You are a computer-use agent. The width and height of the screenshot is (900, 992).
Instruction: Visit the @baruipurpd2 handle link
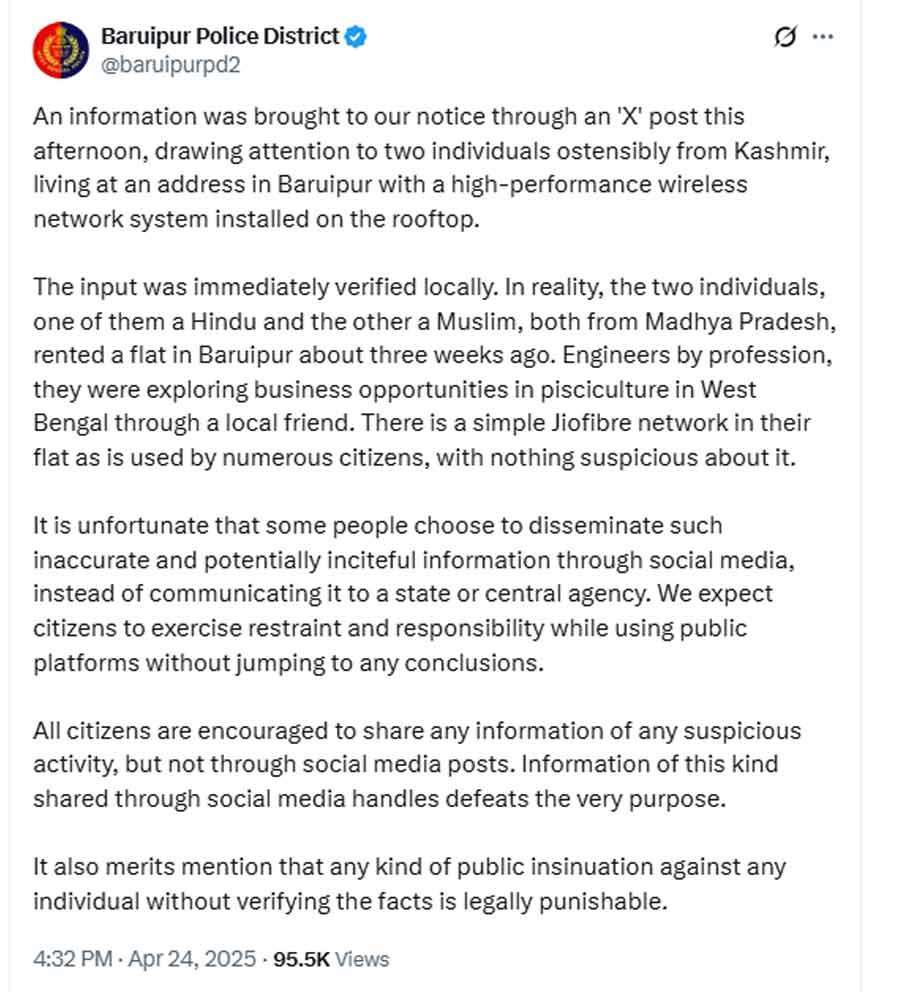(x=171, y=65)
